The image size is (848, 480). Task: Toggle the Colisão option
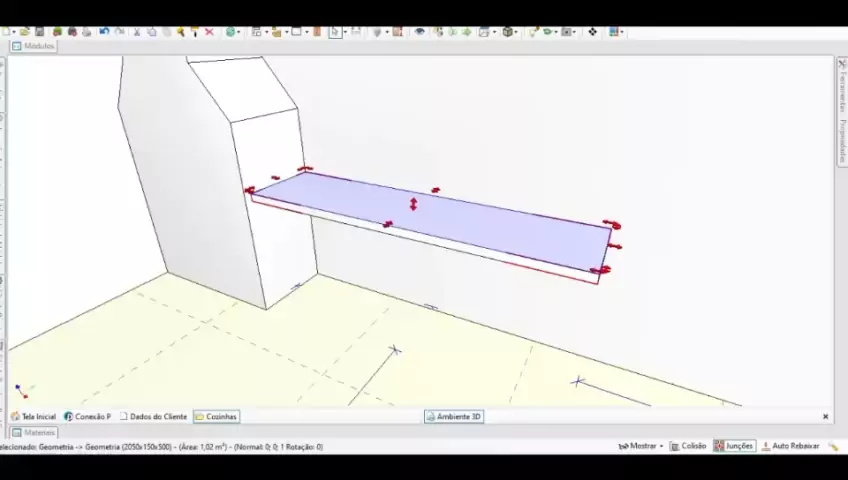(688, 446)
